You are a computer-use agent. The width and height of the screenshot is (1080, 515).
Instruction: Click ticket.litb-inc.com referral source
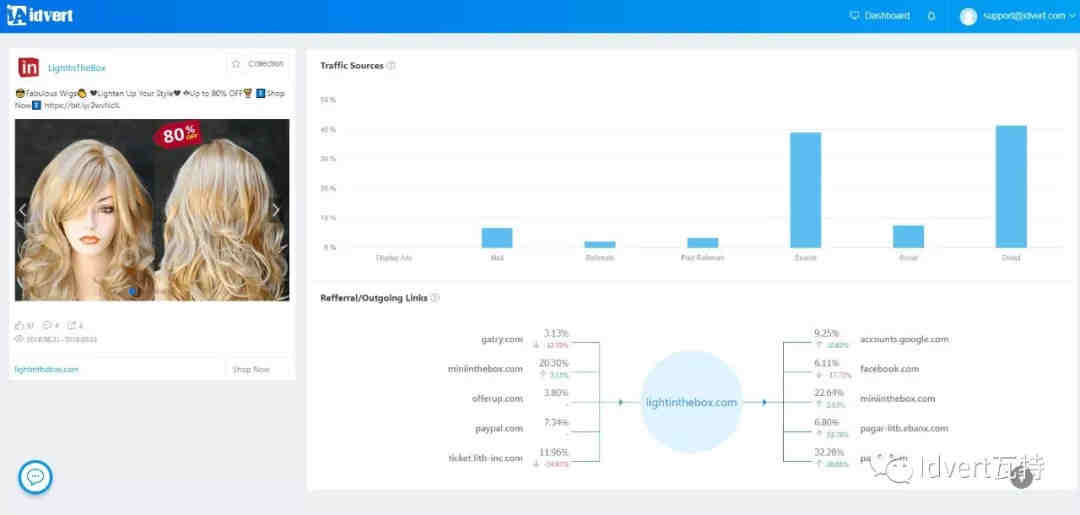[486, 458]
